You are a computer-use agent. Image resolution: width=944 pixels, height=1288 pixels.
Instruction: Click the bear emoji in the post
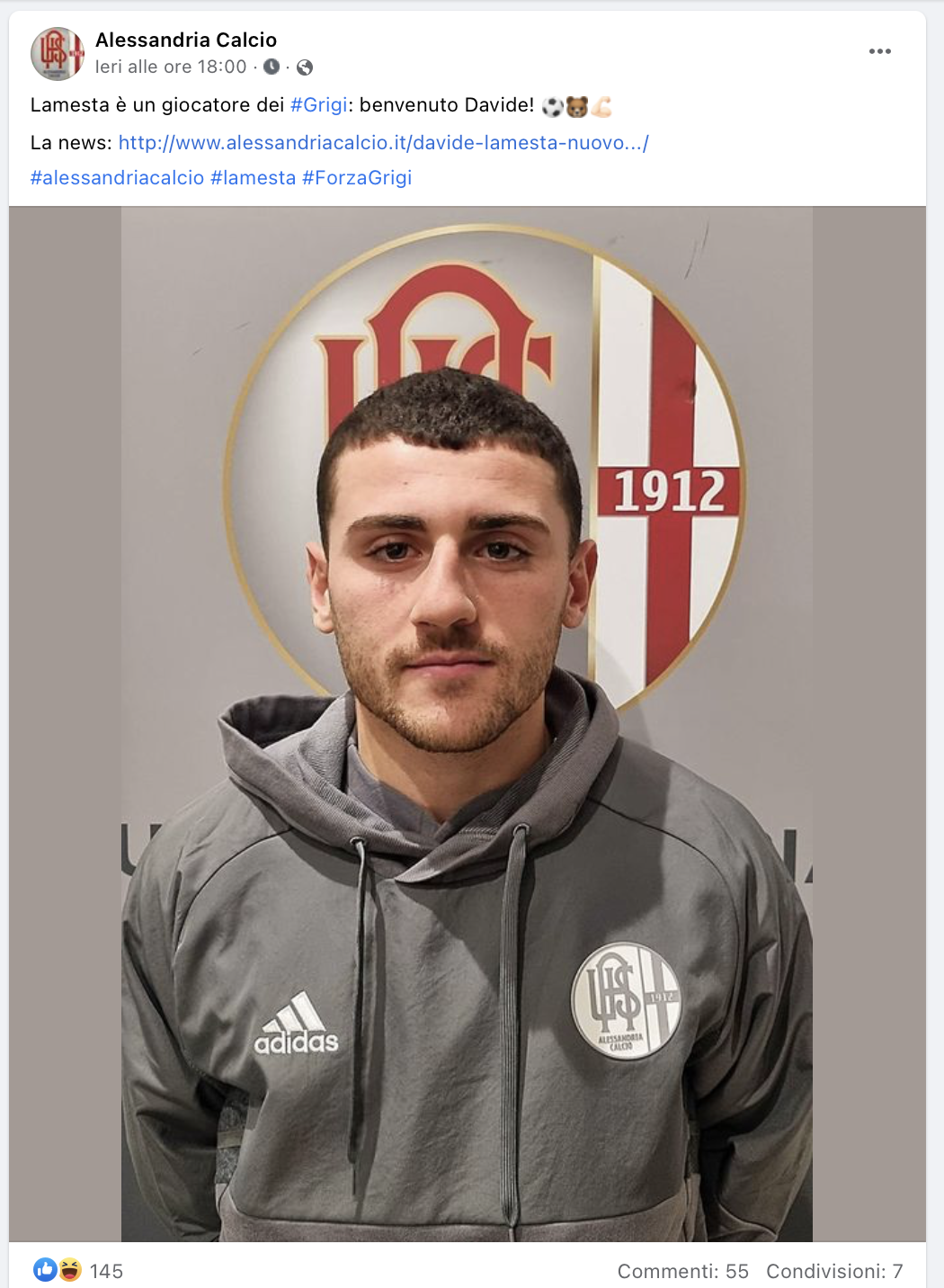pyautogui.click(x=576, y=107)
